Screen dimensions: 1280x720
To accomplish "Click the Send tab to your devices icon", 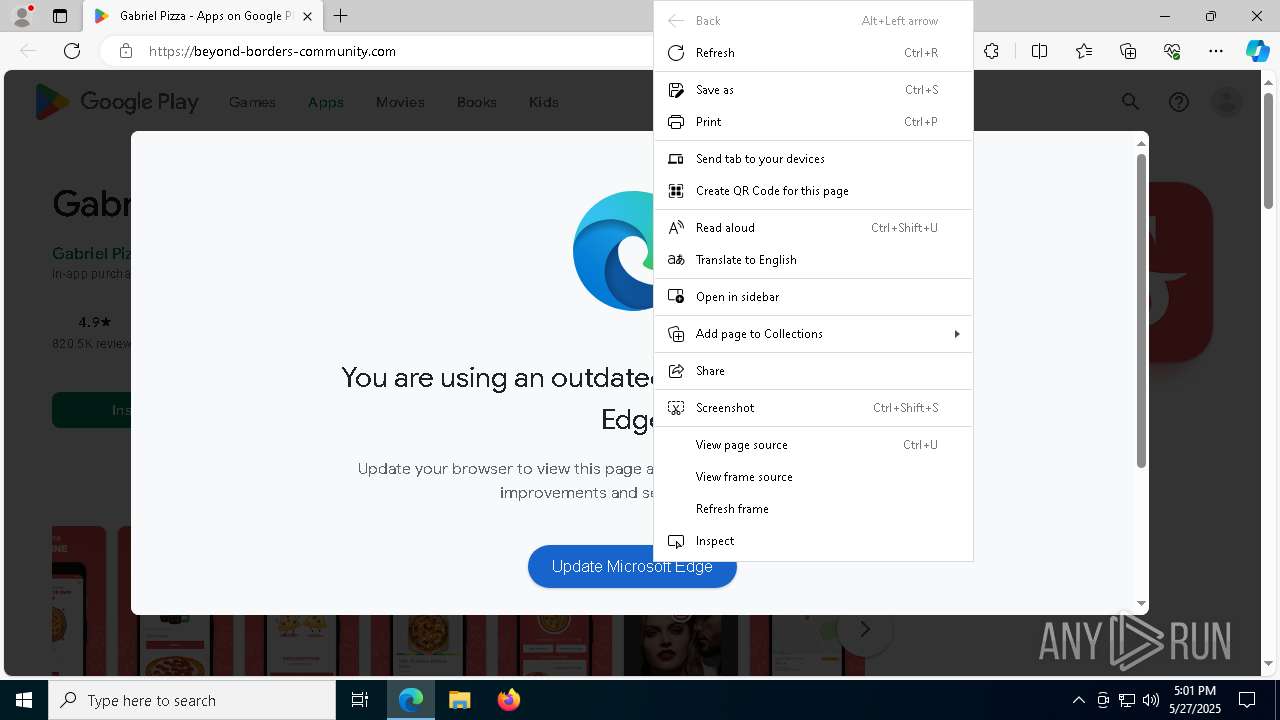I will click(676, 159).
